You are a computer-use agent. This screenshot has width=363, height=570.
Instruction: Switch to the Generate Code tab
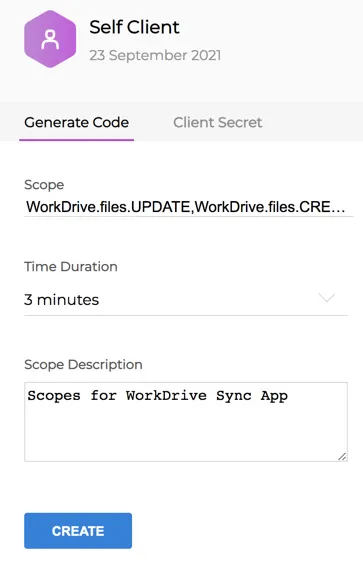76,123
